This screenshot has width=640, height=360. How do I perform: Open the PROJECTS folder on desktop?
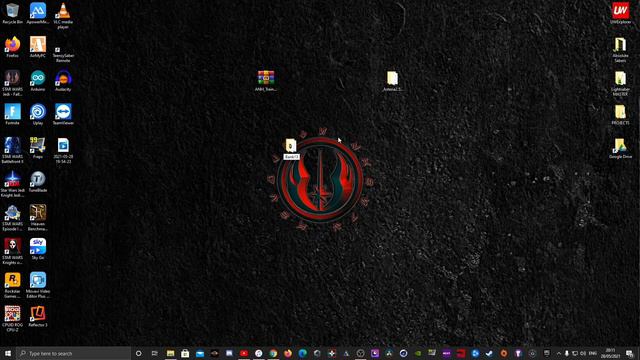620,114
